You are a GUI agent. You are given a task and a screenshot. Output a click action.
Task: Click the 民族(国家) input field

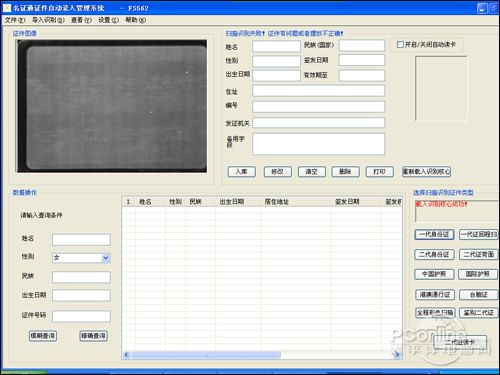(362, 45)
